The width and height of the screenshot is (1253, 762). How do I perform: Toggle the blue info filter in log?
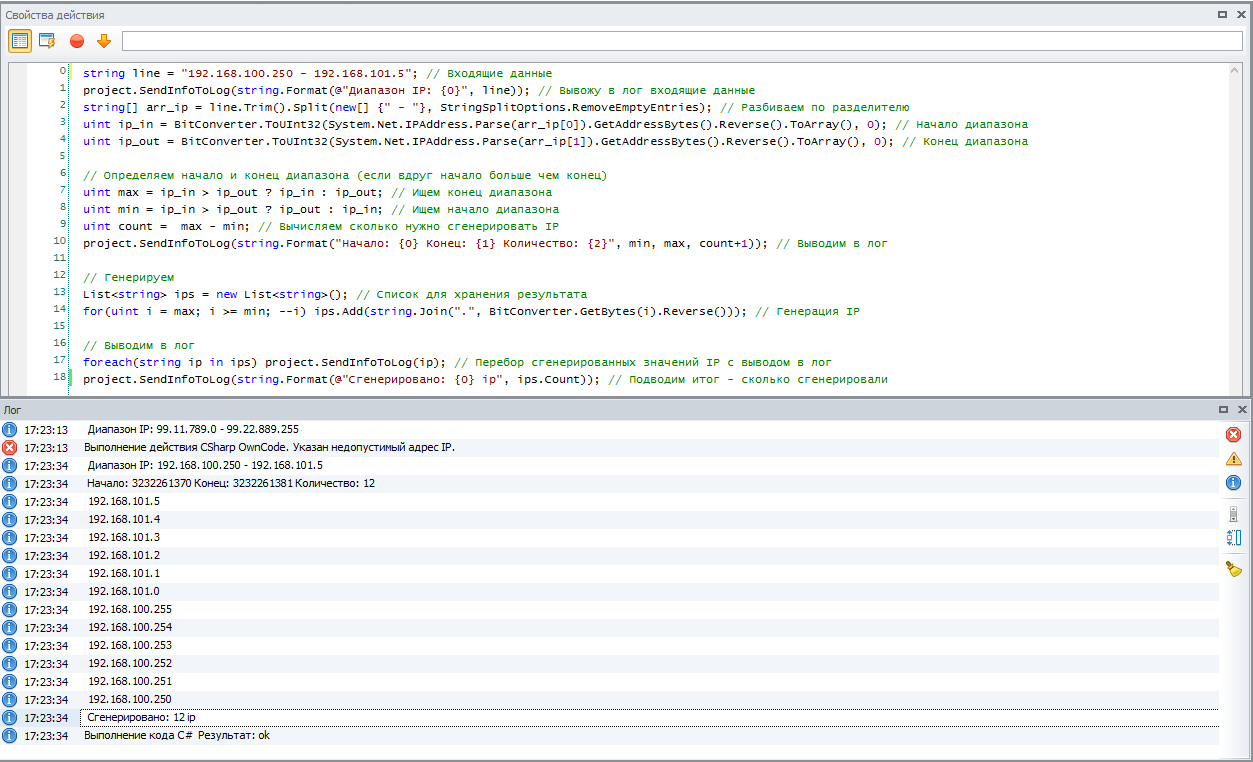(x=1233, y=483)
